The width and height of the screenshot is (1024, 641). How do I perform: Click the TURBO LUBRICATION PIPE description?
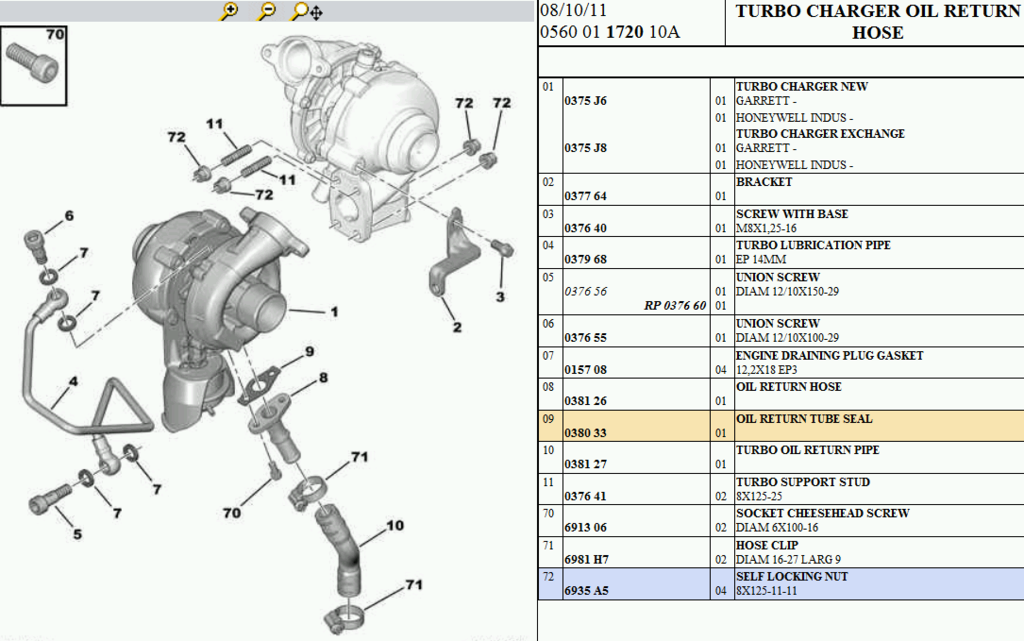pos(813,245)
